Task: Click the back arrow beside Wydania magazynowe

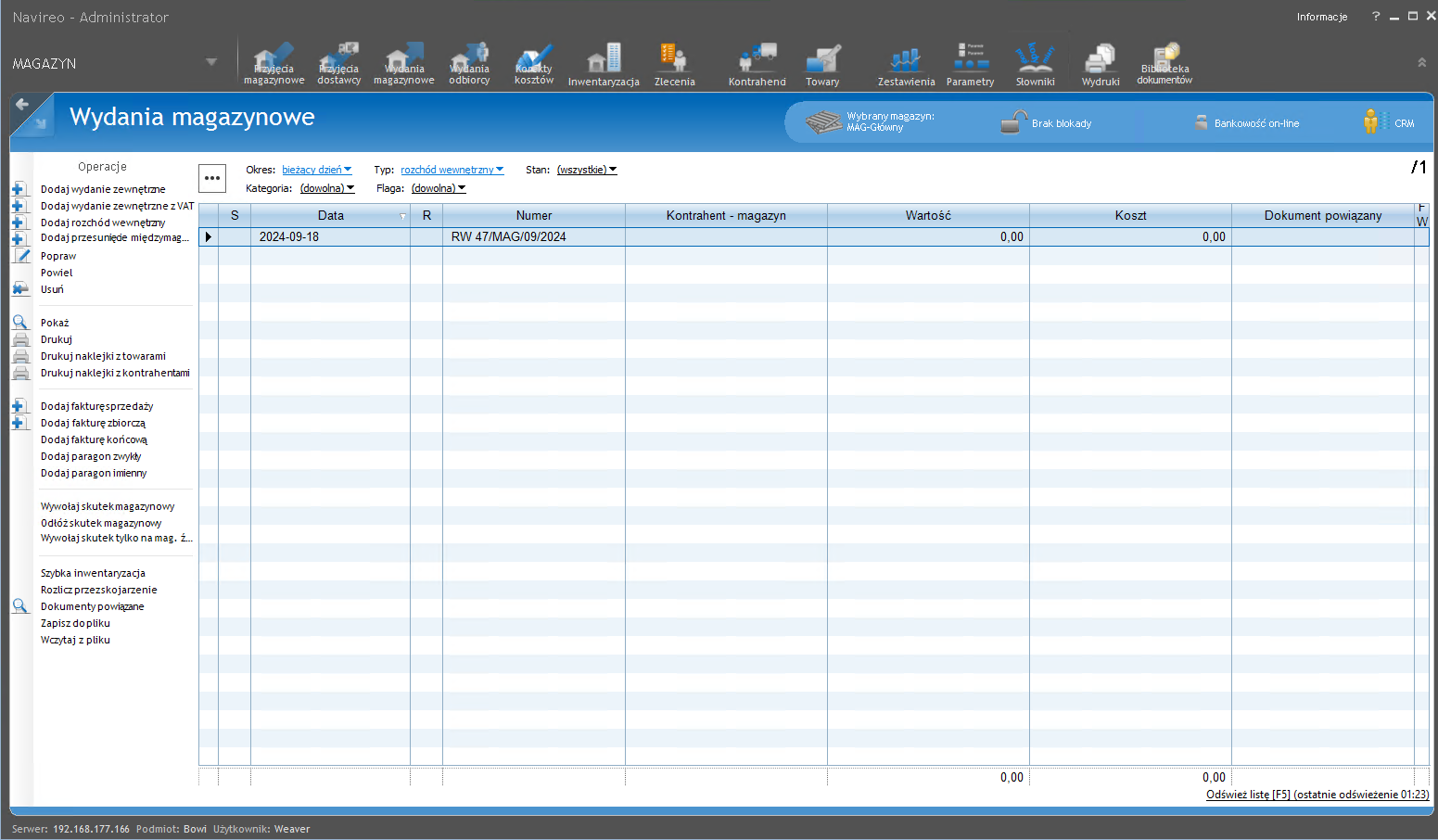Action: tap(22, 105)
